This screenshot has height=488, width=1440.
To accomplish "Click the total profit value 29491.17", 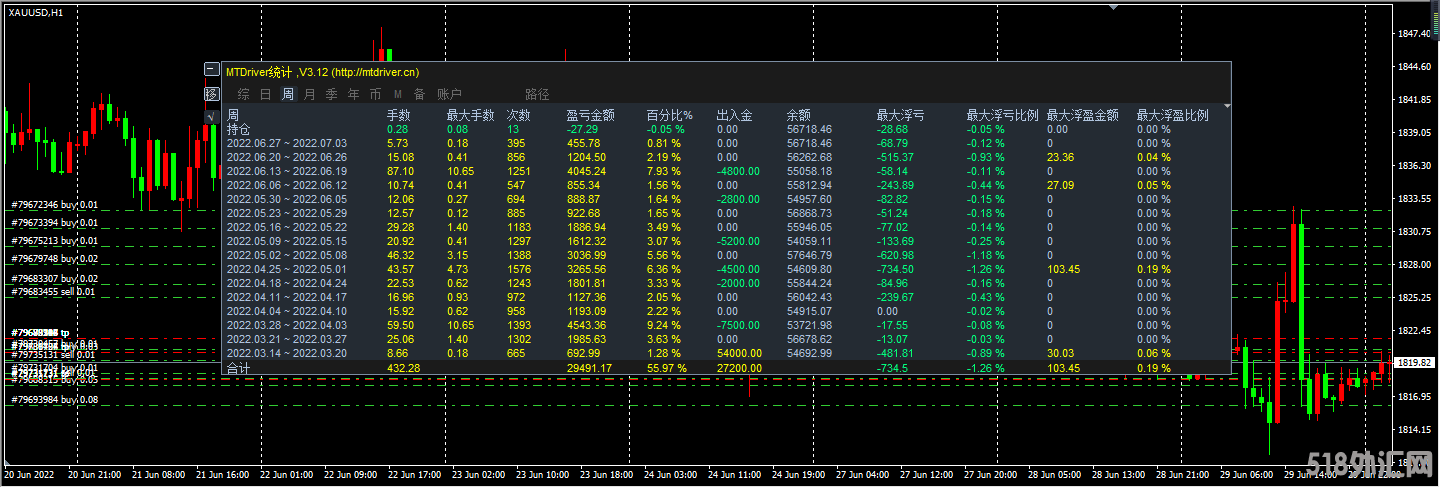I will tap(589, 368).
